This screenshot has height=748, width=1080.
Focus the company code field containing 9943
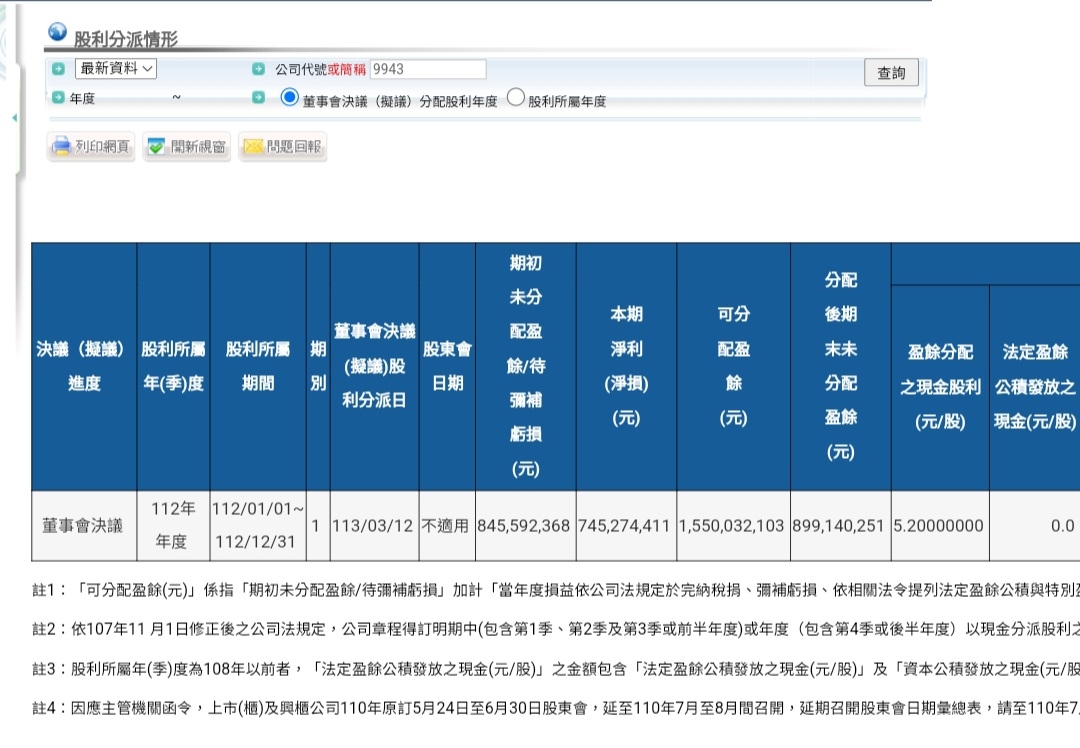[x=428, y=69]
